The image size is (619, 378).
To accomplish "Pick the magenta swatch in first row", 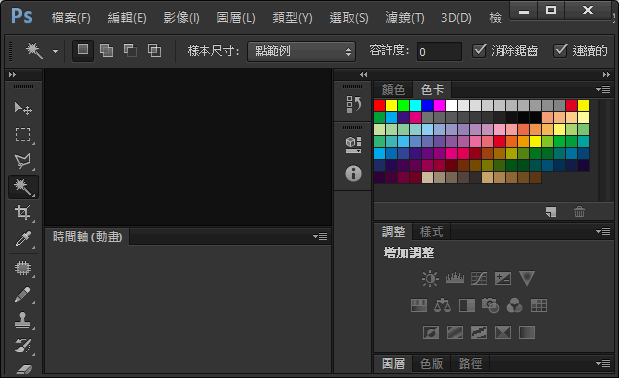I will (x=439, y=105).
